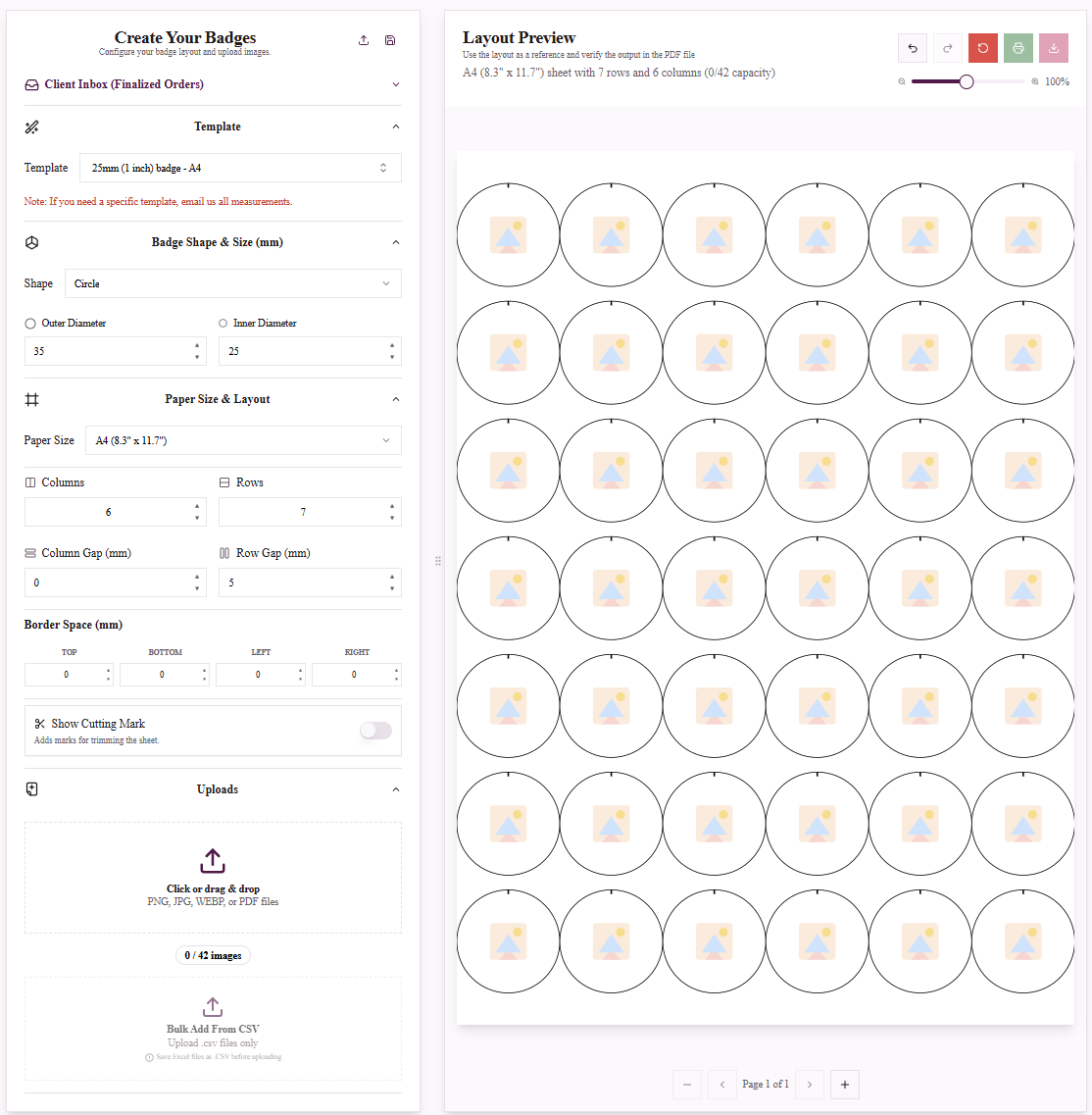1092x1115 pixels.
Task: Click the zoom slider handle
Action: point(967,81)
